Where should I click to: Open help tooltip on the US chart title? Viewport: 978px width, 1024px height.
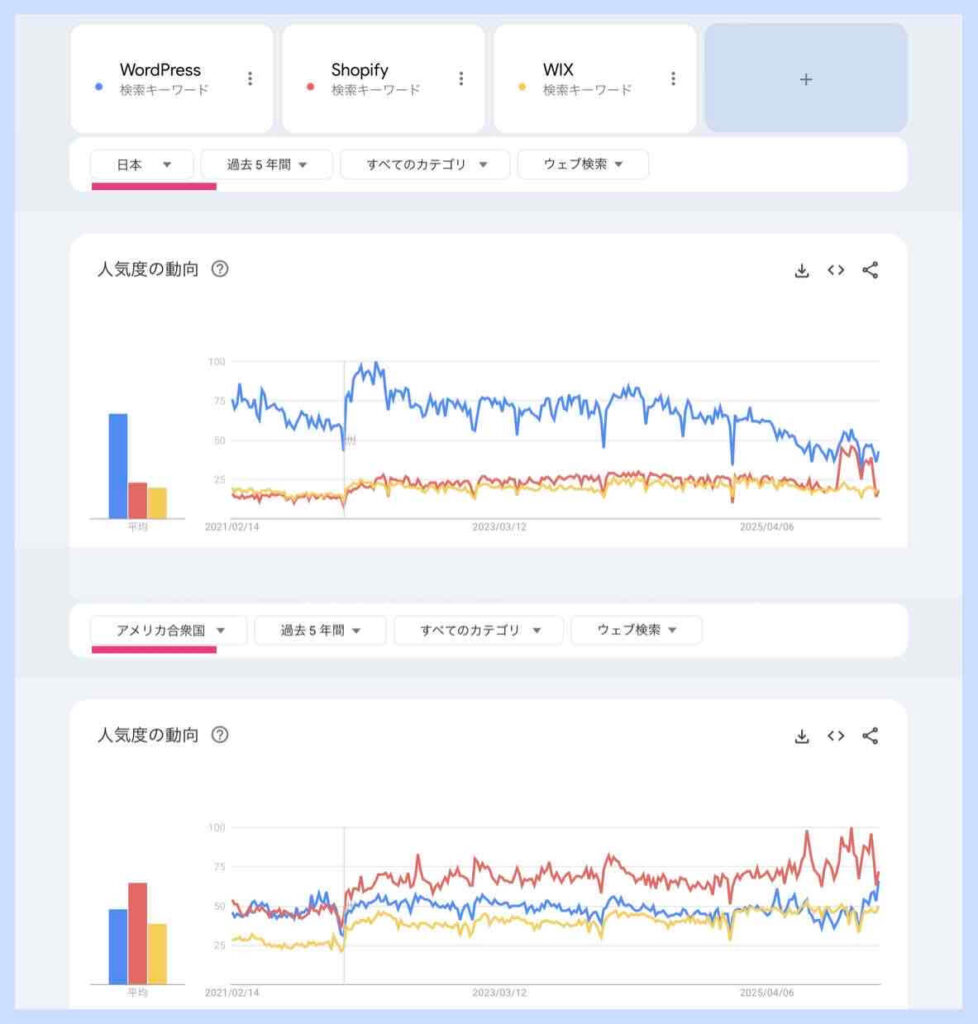pos(218,733)
